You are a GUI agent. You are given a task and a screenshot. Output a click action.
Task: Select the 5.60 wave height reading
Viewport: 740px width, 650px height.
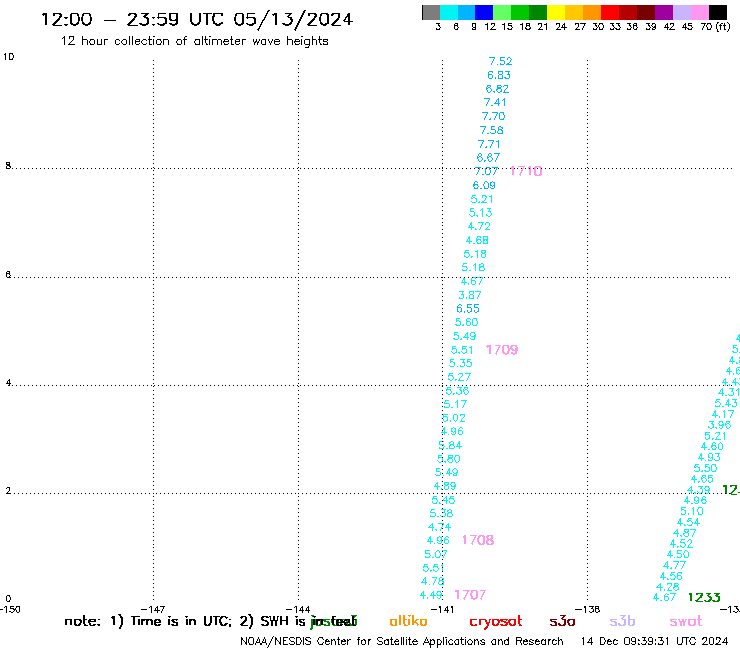tap(466, 322)
